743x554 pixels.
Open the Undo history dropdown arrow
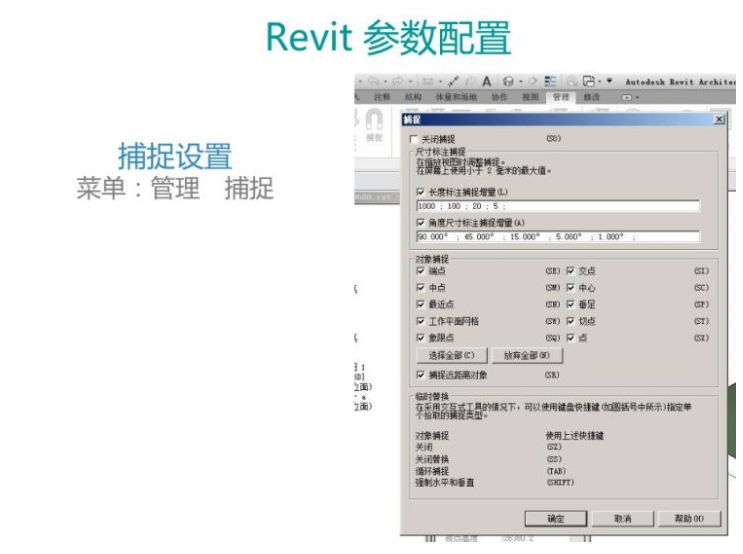pos(385,82)
